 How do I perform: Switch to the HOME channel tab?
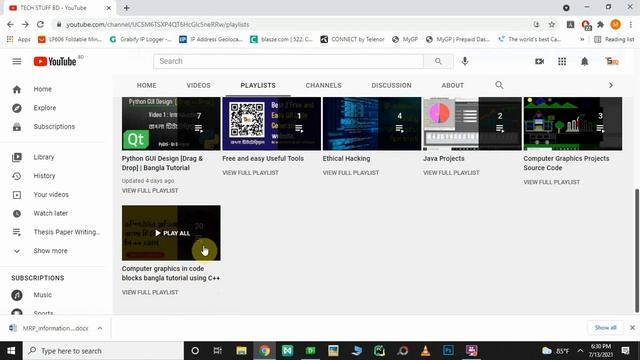coord(147,85)
